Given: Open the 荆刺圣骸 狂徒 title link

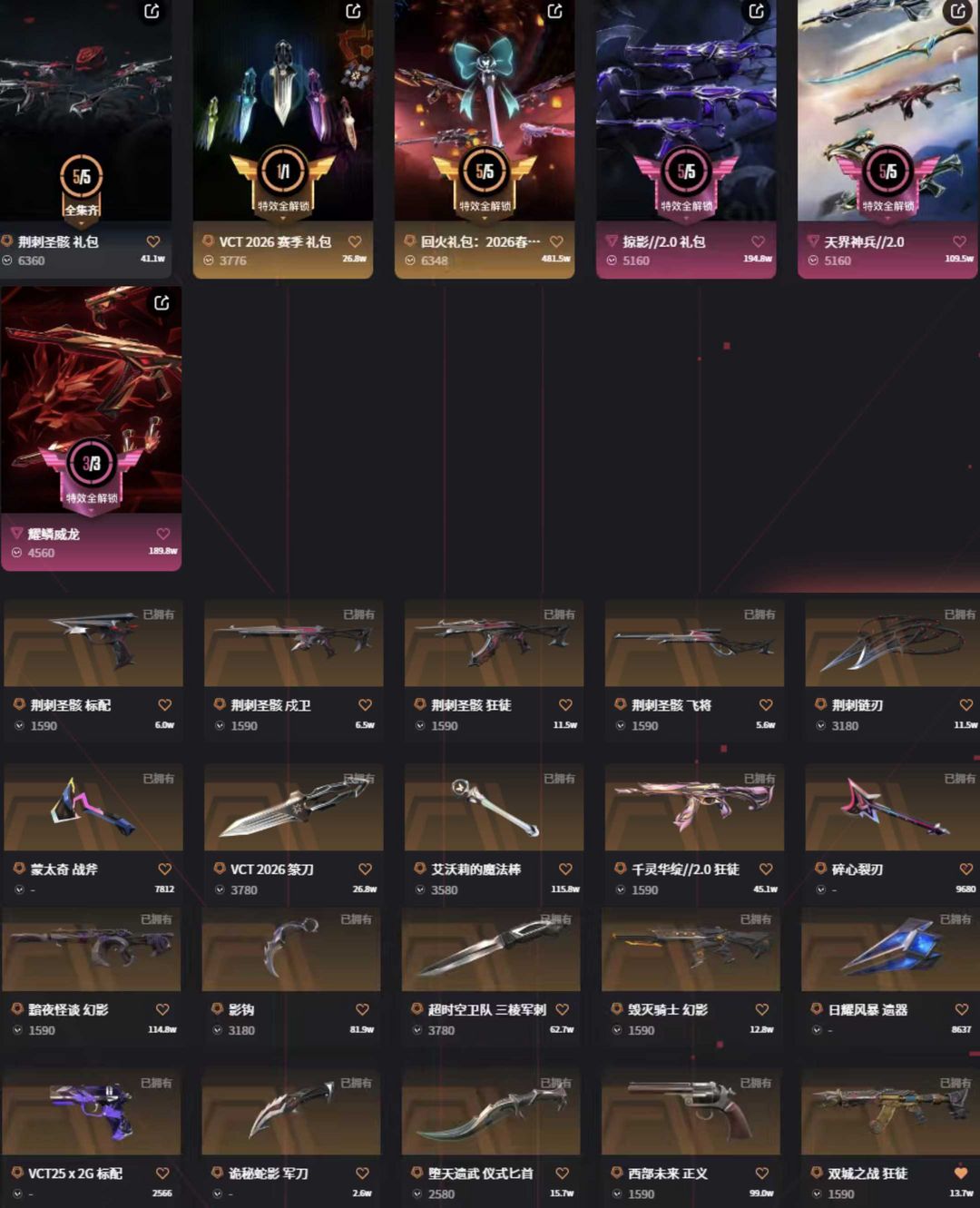Looking at the screenshot, I should 471,705.
